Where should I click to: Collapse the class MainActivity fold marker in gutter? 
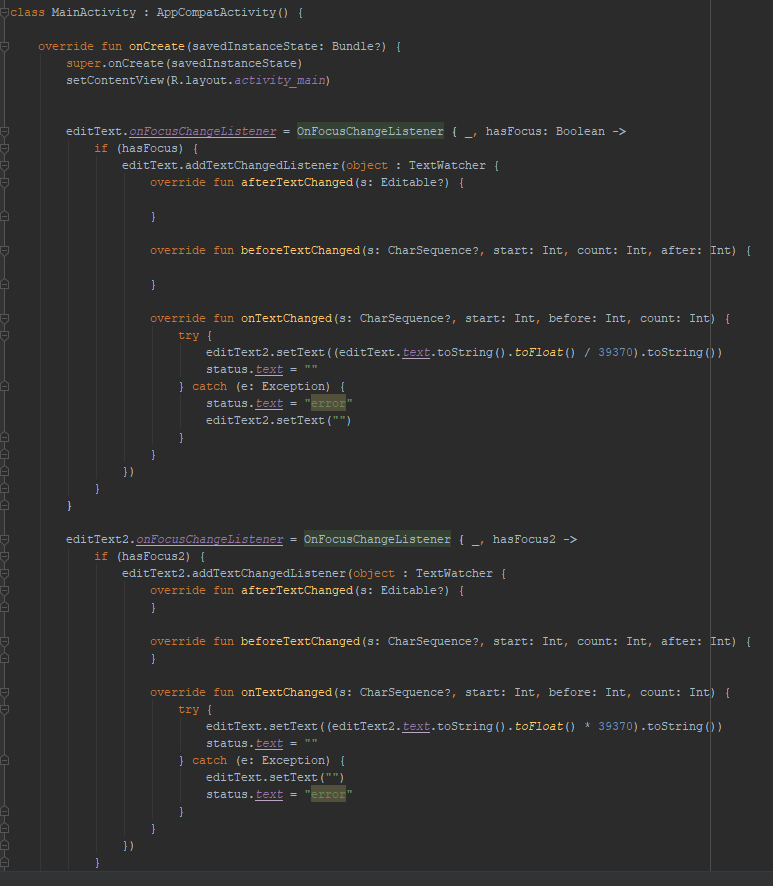pos(4,12)
